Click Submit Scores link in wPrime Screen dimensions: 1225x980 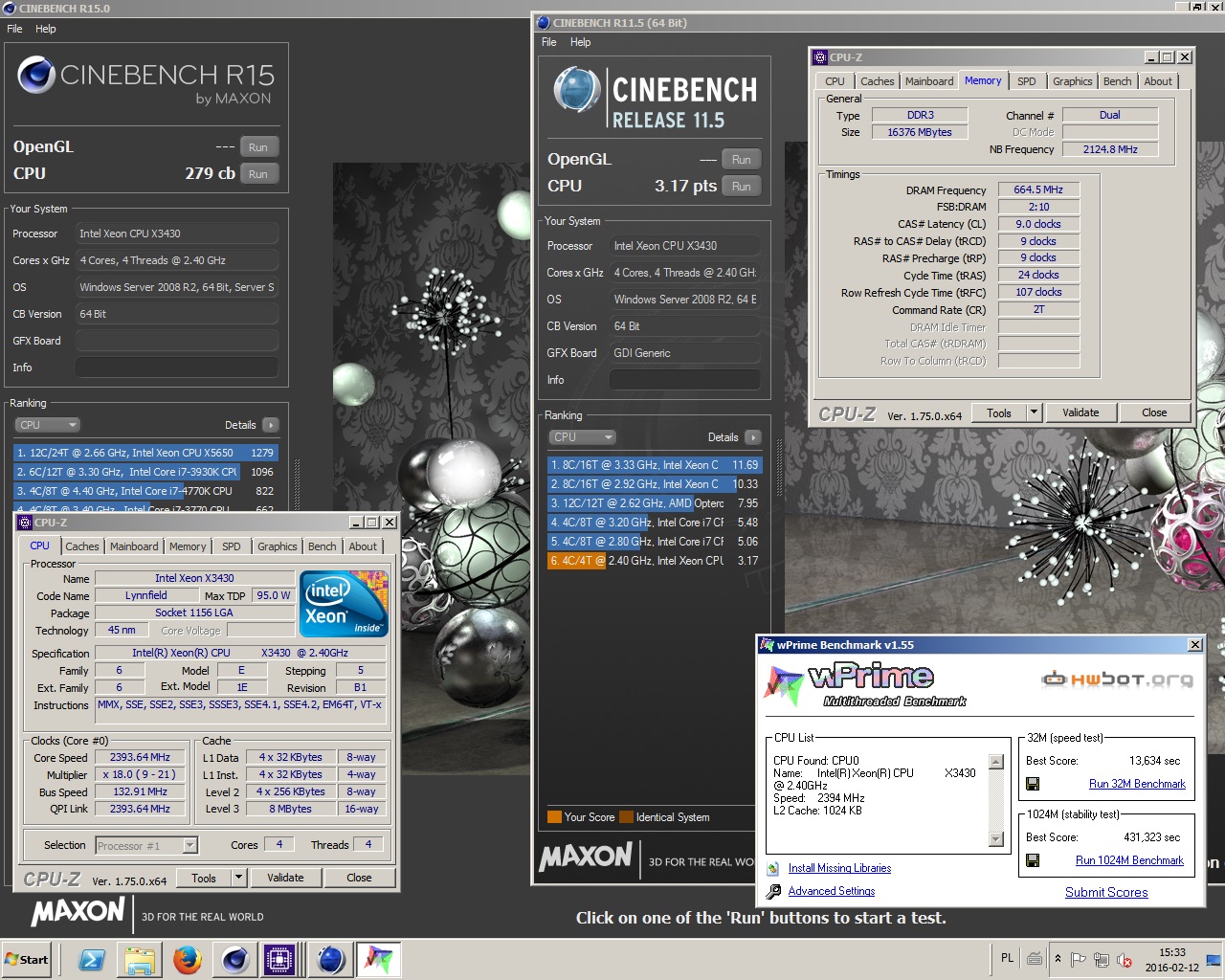tap(1106, 892)
